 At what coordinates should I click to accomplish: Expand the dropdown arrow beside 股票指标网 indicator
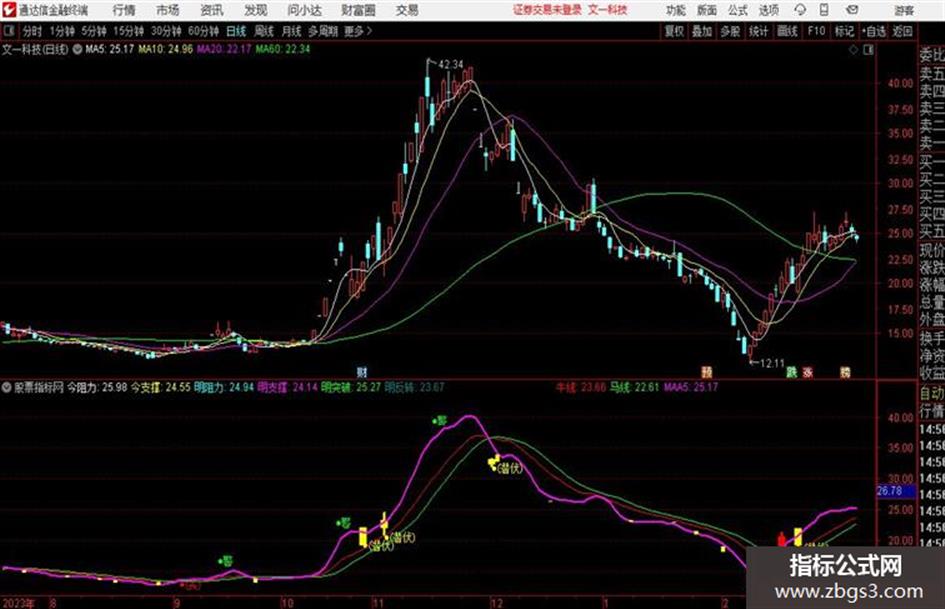tap(7, 387)
